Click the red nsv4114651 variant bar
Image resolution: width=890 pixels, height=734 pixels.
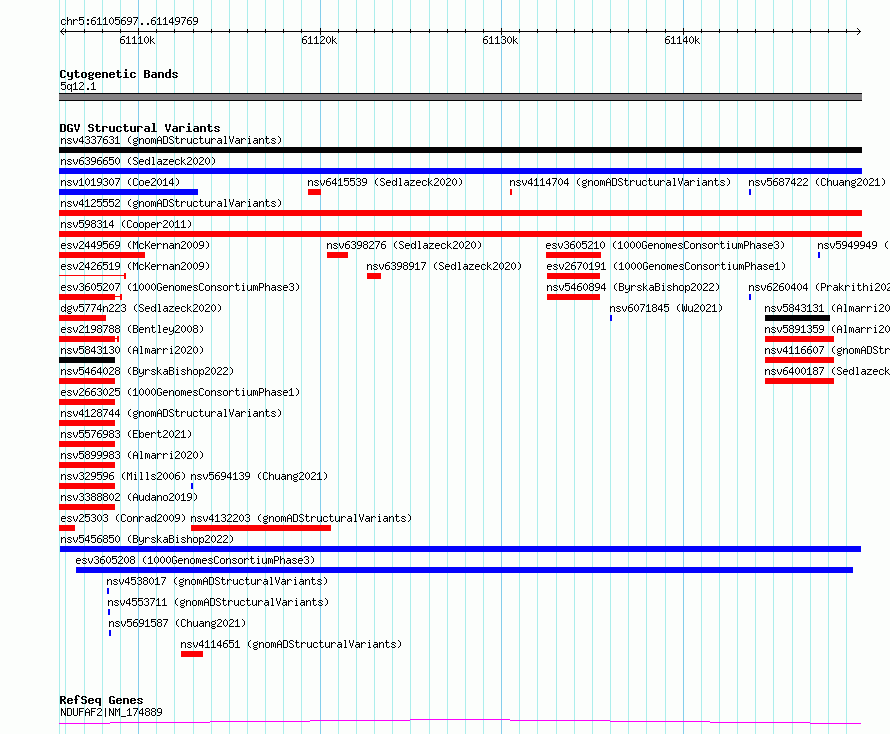click(x=192, y=654)
